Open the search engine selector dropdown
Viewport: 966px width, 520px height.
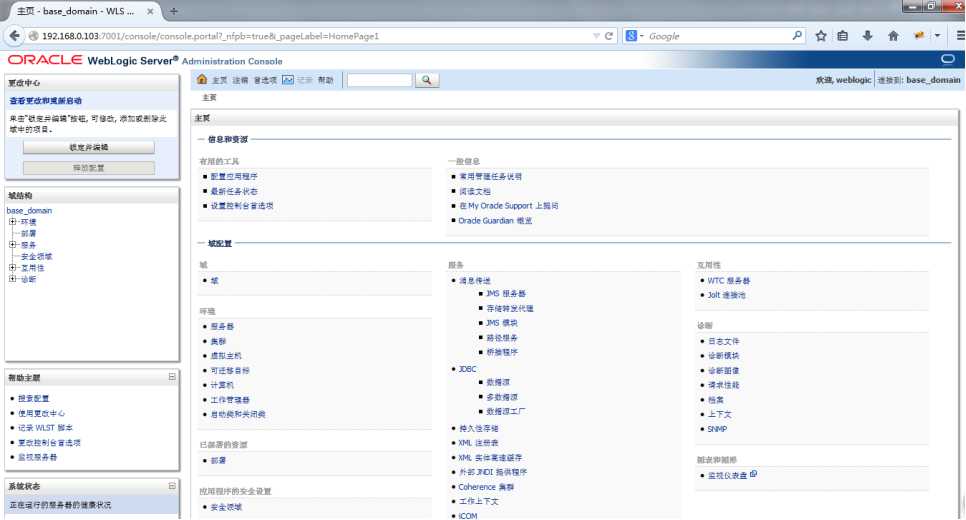tap(642, 36)
